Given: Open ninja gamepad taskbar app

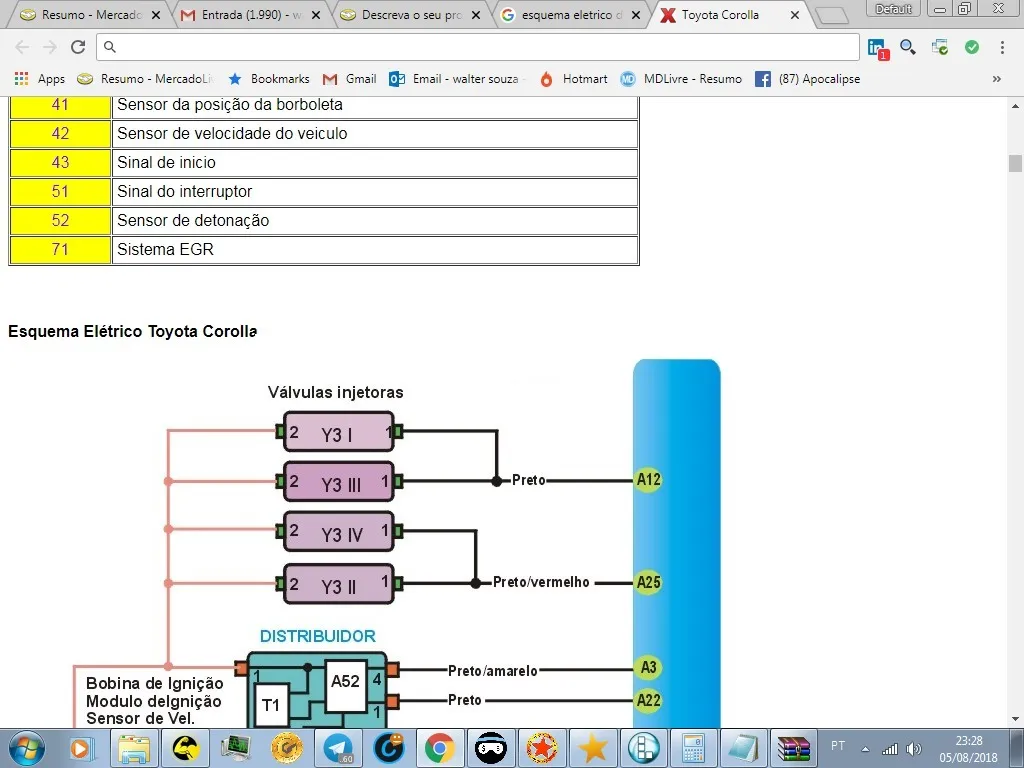Looking at the screenshot, I should tap(490, 748).
